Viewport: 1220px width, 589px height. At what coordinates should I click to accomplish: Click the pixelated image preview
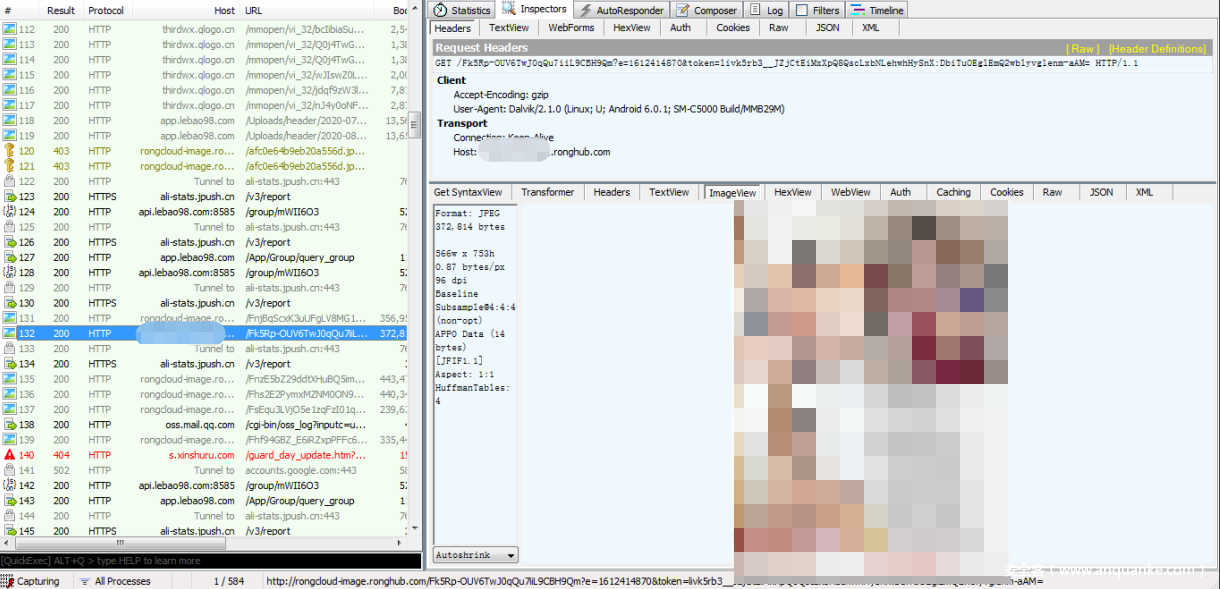870,391
